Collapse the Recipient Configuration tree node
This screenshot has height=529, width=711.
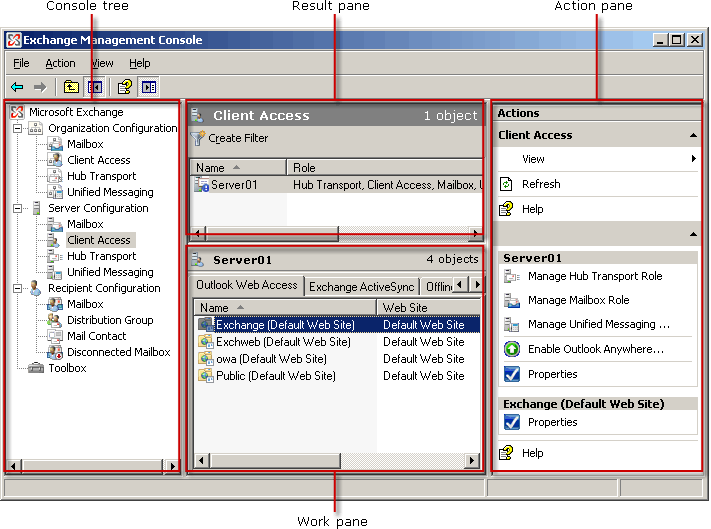click(17, 288)
